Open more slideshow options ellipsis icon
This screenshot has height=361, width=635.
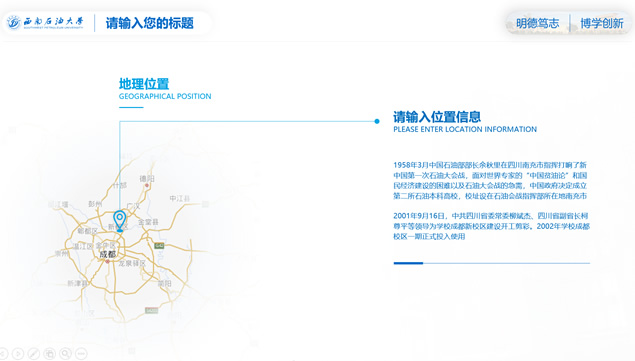coord(81,354)
